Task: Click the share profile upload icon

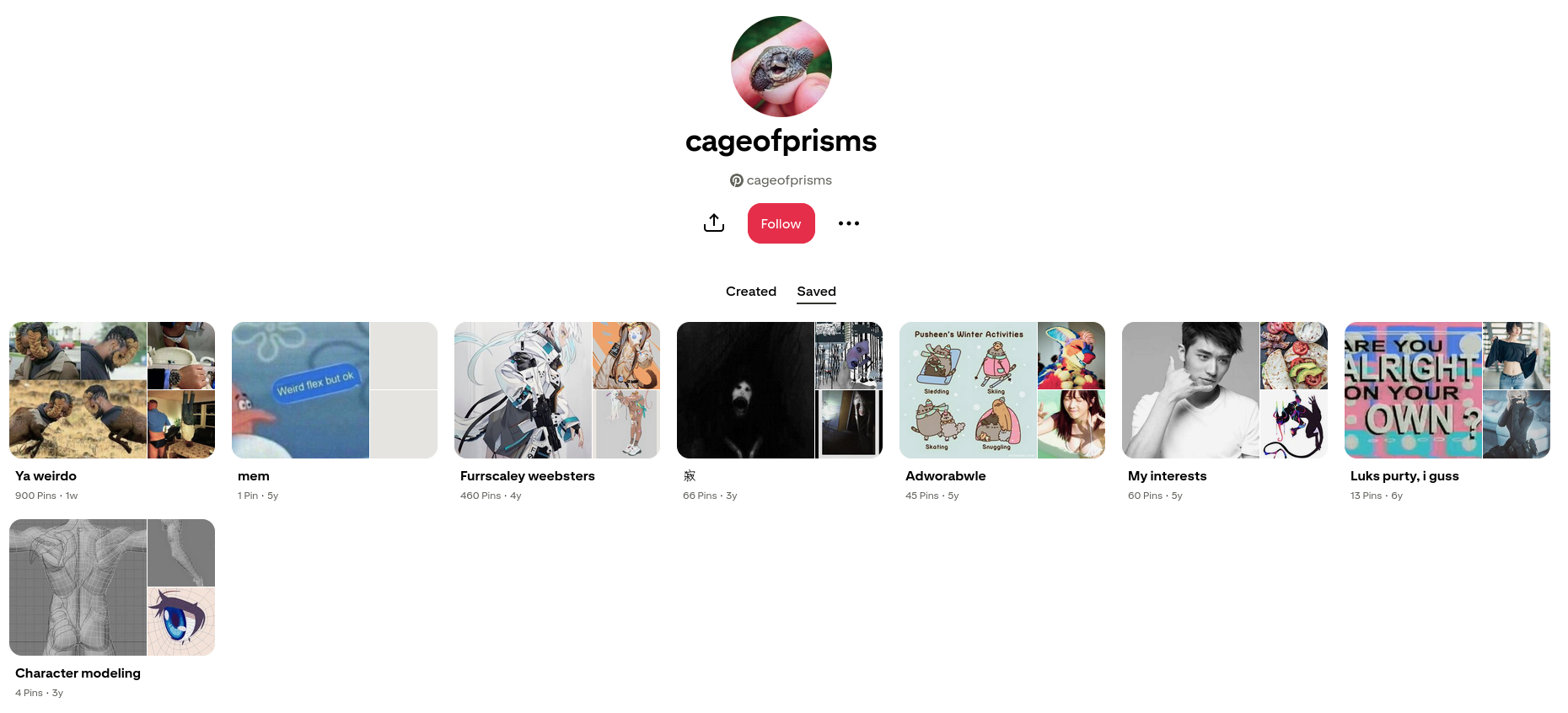Action: coord(714,223)
